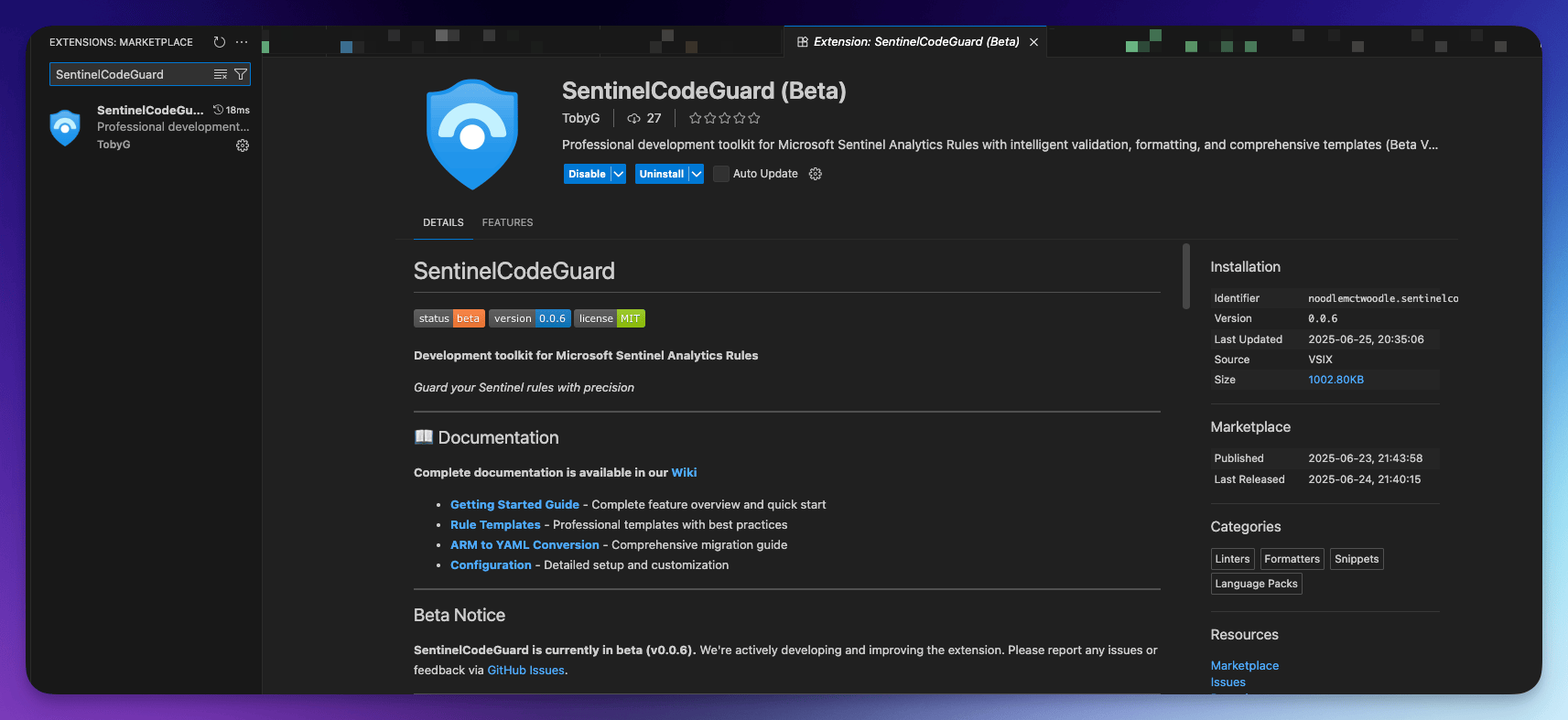This screenshot has width=1568, height=720.
Task: Click the Source value VSIX
Action: click(1320, 360)
